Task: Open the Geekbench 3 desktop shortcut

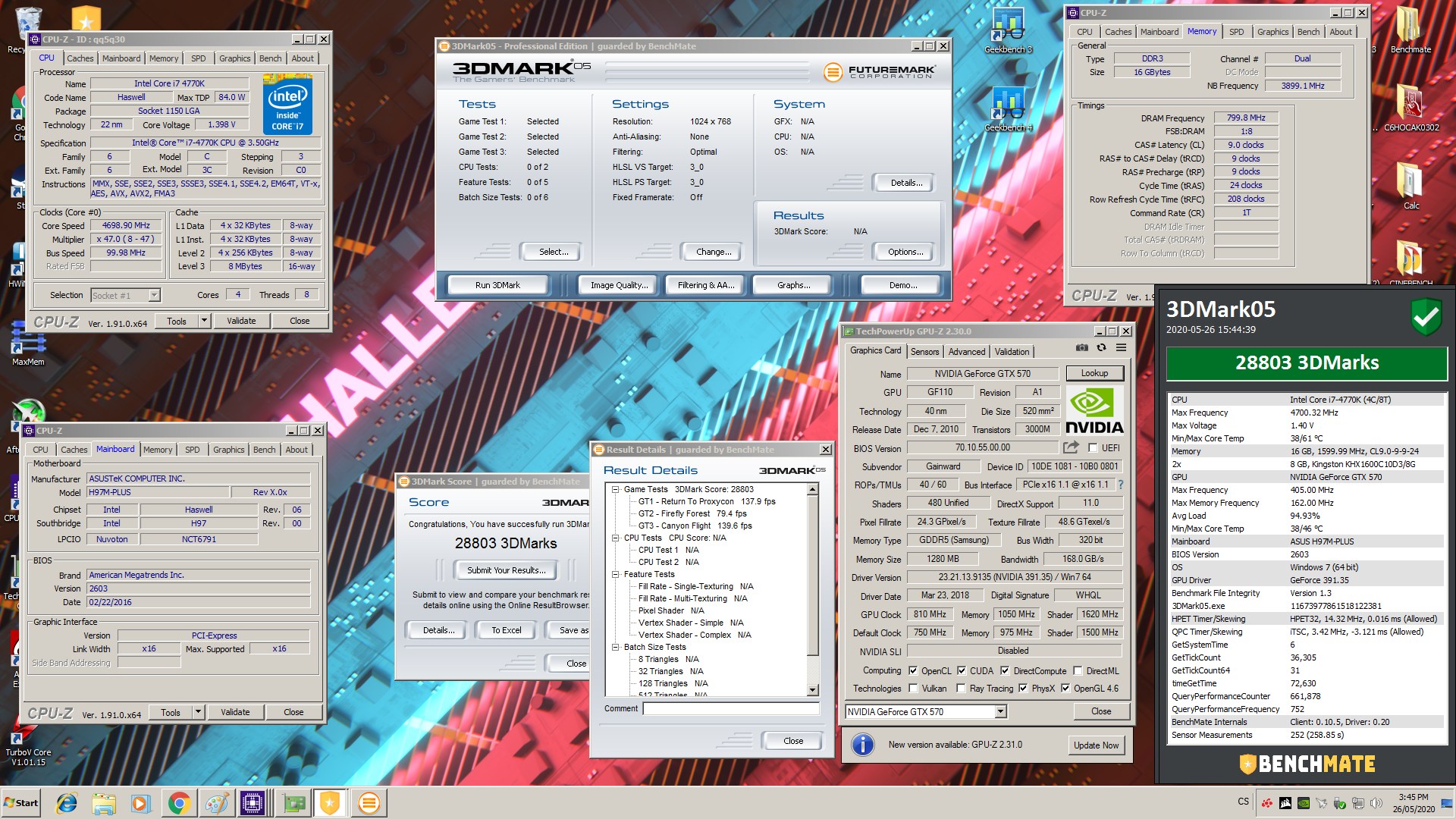Action: [1008, 30]
